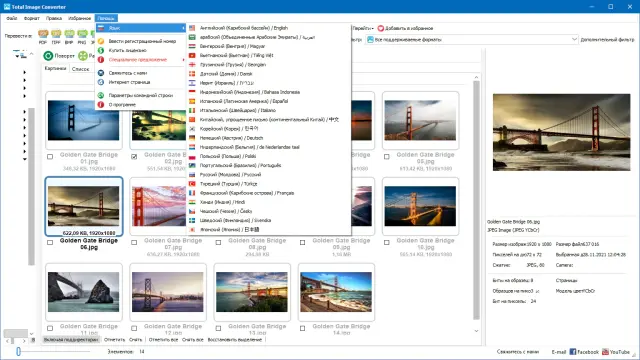This screenshot has height=360, width=640.
Task: Switch to the Список tab
Action: [x=80, y=69]
